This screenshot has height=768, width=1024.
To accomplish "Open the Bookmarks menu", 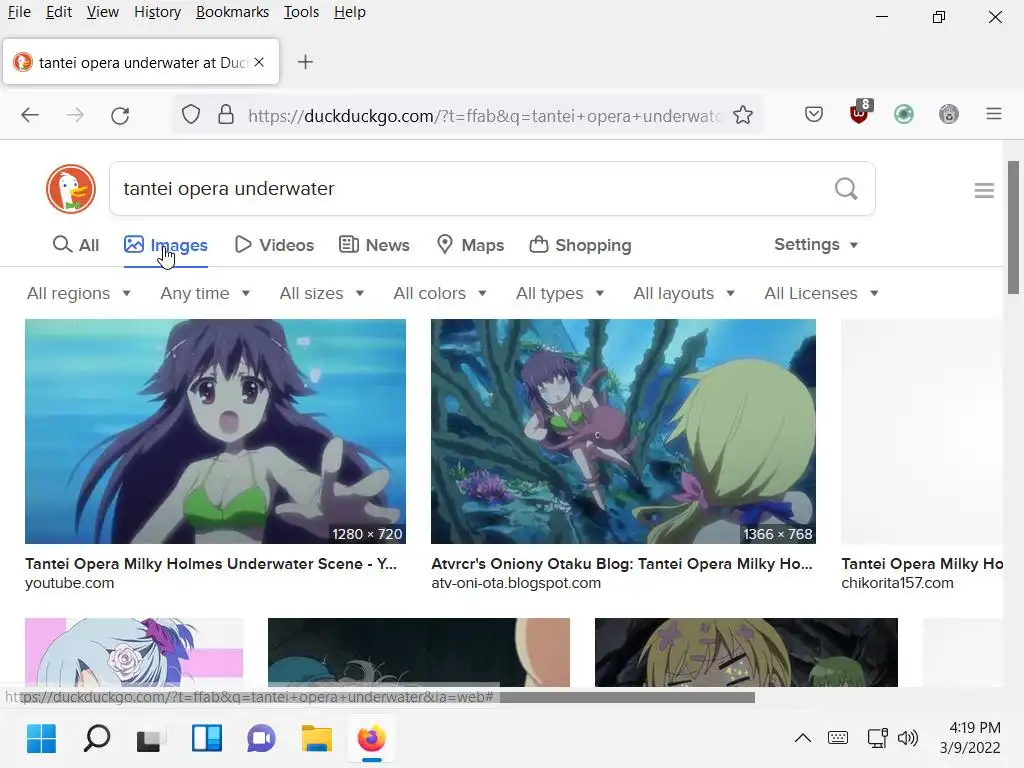I will pyautogui.click(x=232, y=12).
